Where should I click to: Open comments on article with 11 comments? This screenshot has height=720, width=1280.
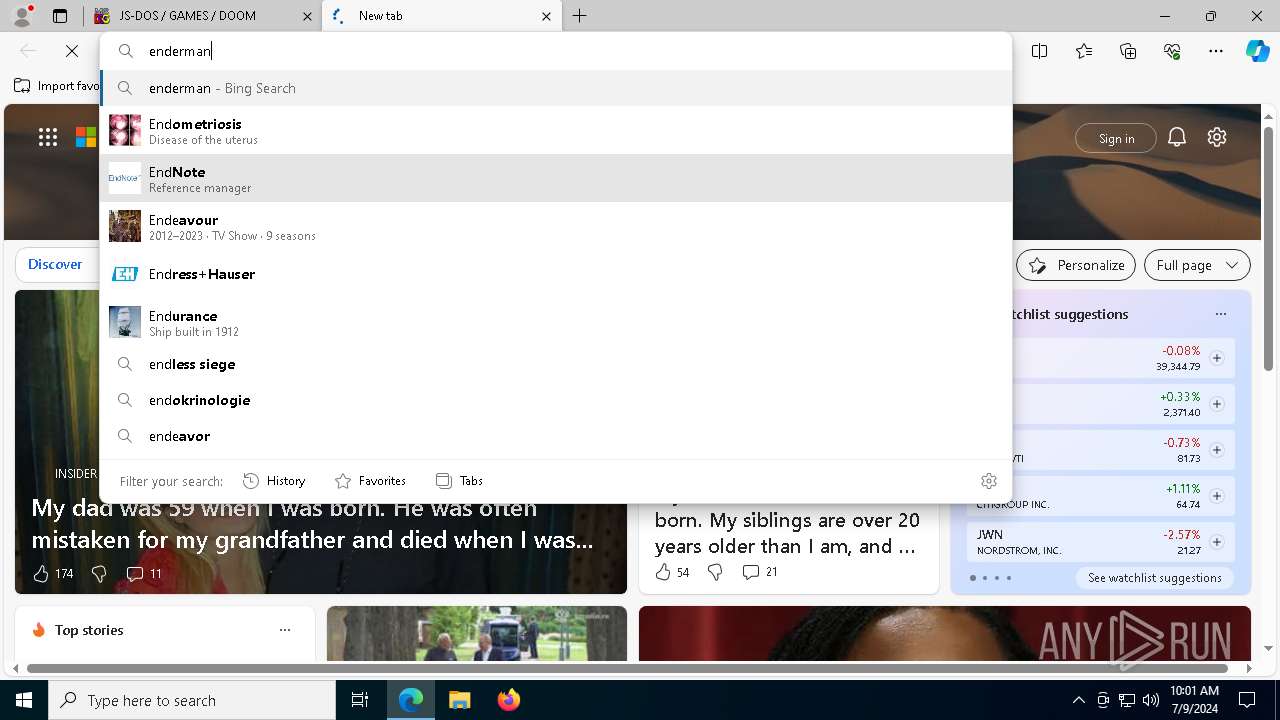tap(144, 574)
